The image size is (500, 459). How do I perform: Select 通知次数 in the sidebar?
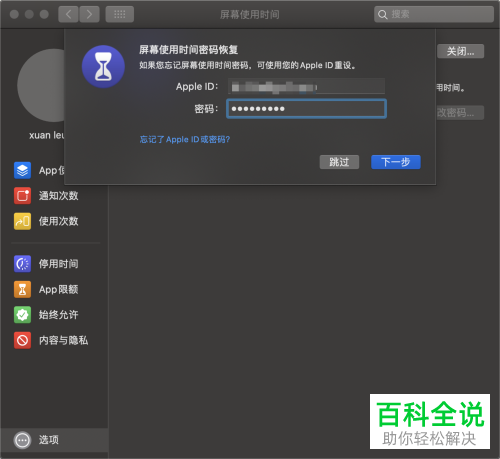tap(58, 196)
